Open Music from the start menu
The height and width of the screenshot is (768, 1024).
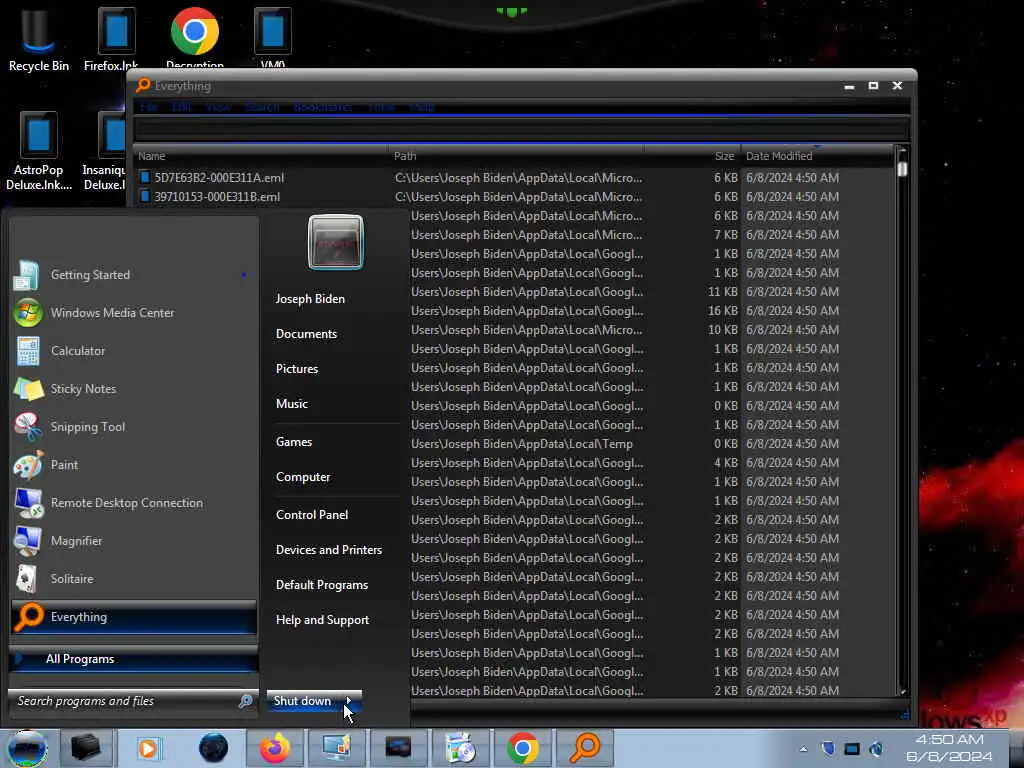click(x=292, y=404)
